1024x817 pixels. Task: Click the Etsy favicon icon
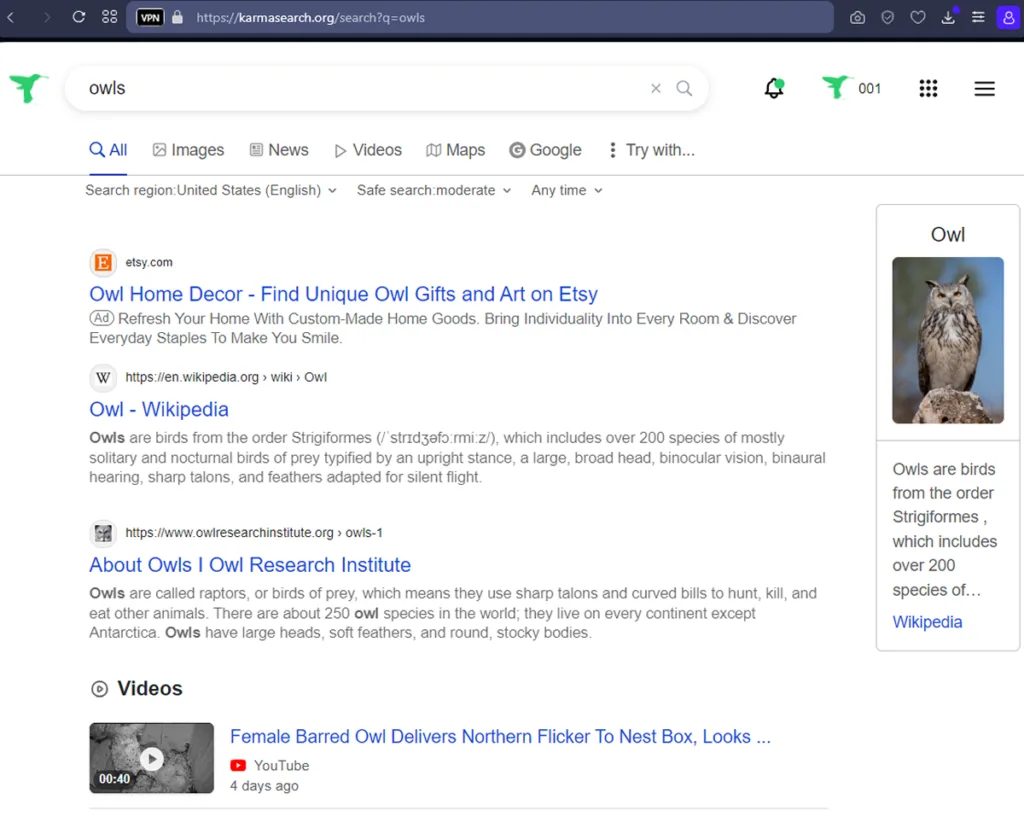(103, 263)
